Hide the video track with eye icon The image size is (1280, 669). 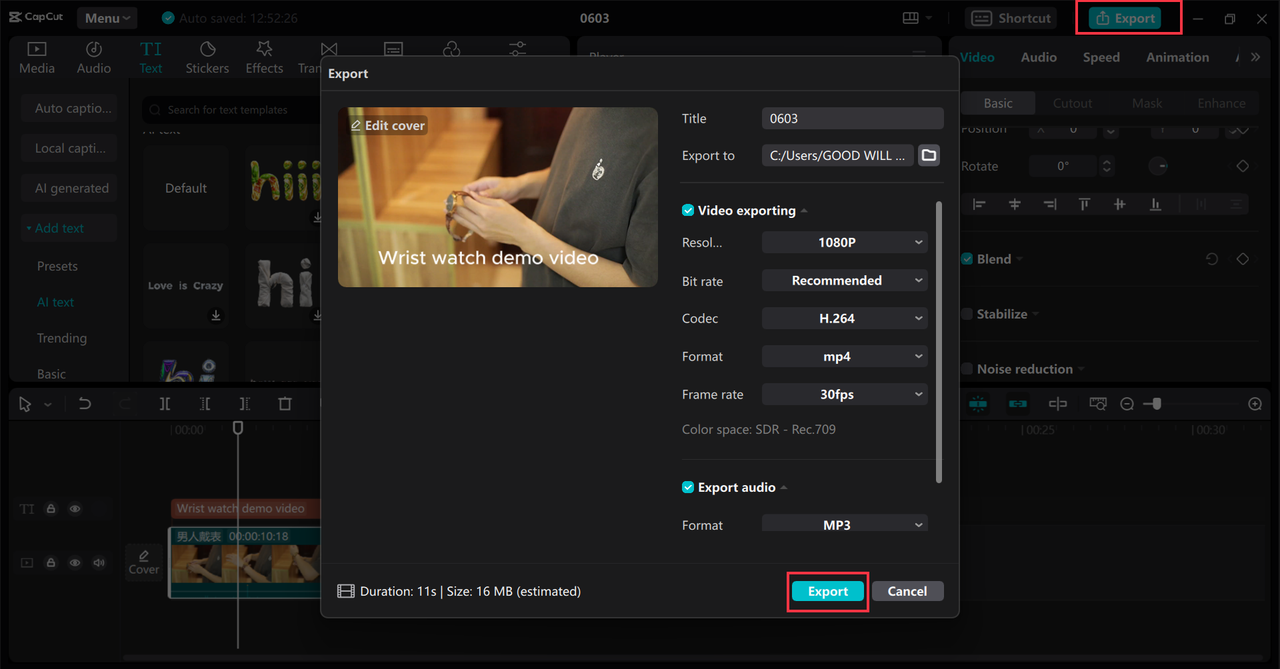pyautogui.click(x=75, y=563)
